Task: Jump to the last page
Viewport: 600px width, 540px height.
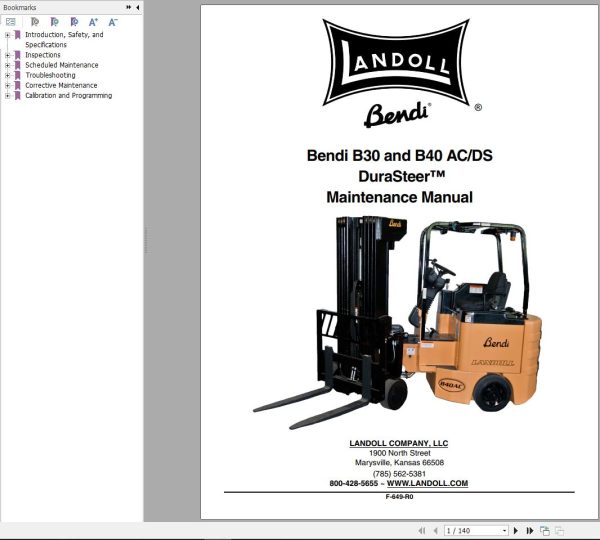Action: point(530,531)
